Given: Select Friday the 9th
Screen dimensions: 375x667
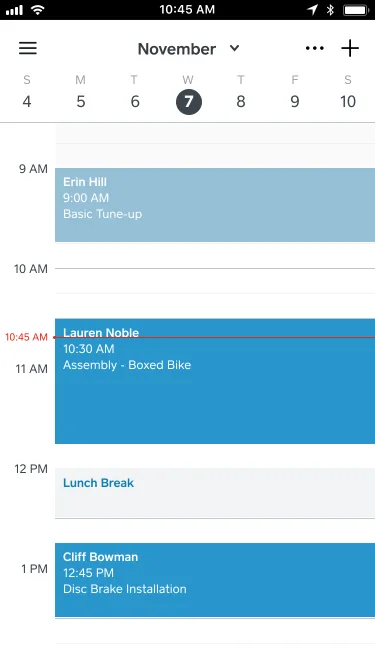Looking at the screenshot, I should [x=295, y=94].
